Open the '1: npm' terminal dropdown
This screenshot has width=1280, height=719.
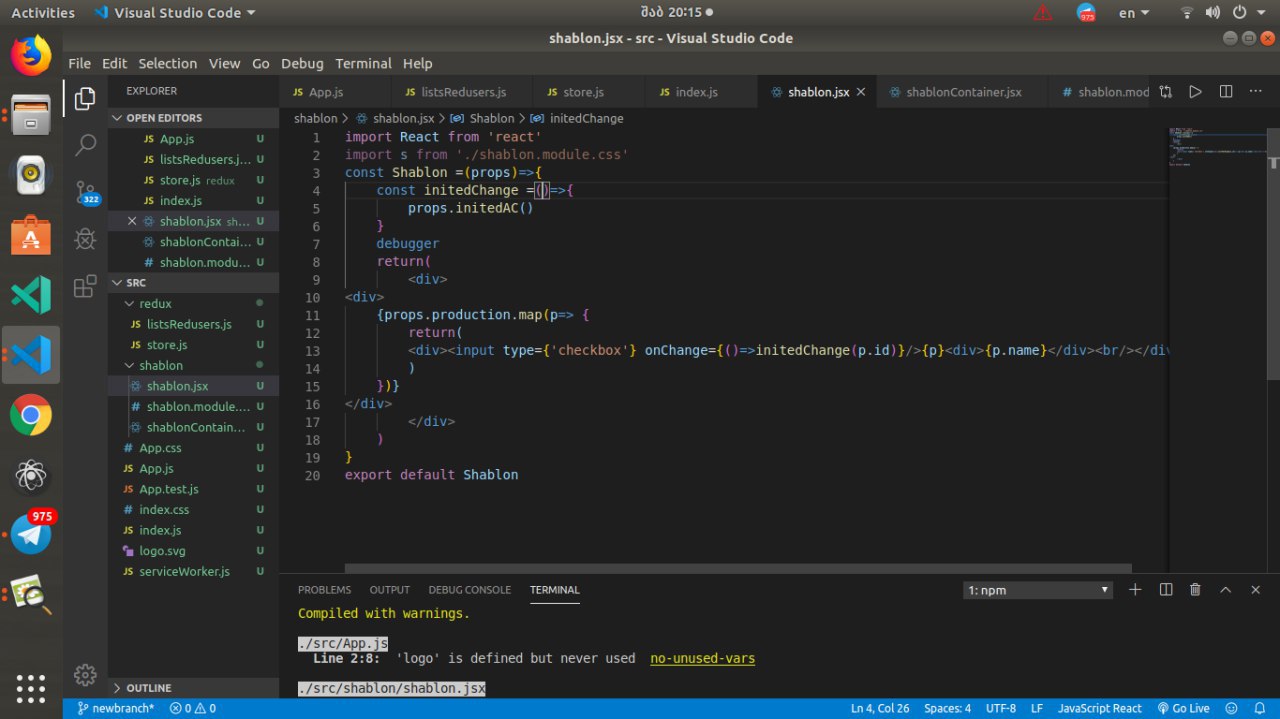click(x=1038, y=590)
